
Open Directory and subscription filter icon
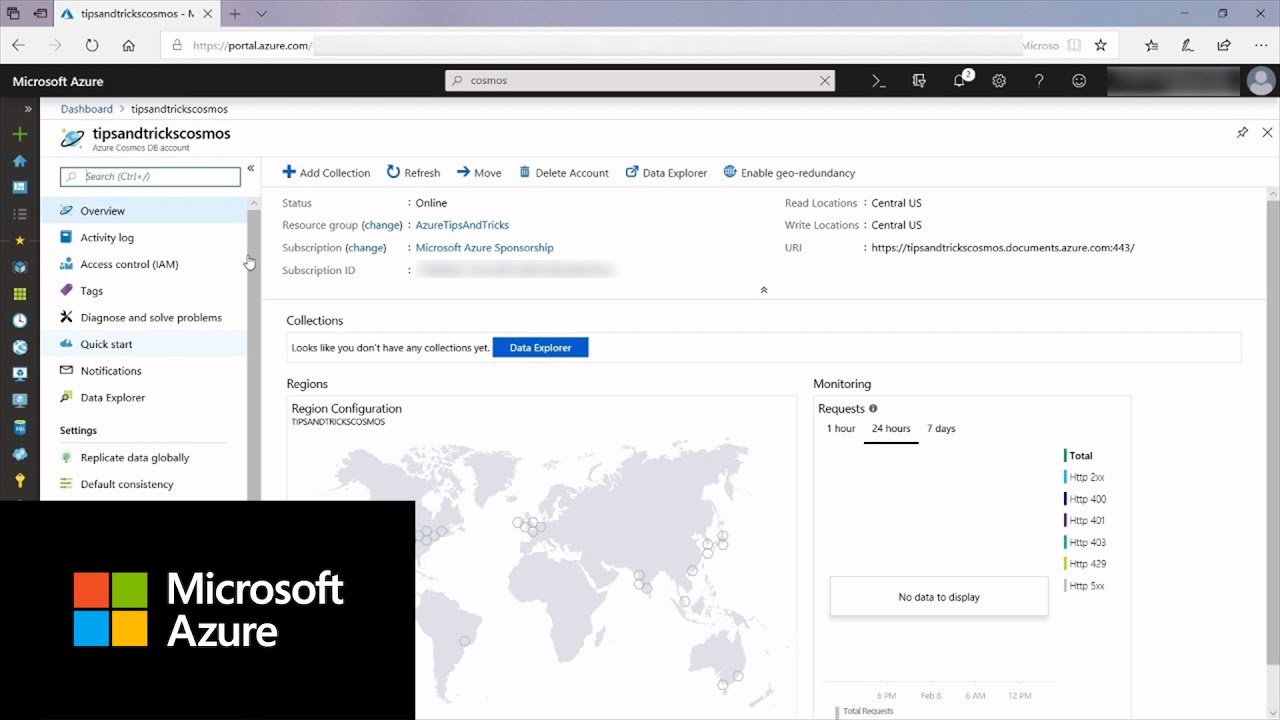coord(919,81)
